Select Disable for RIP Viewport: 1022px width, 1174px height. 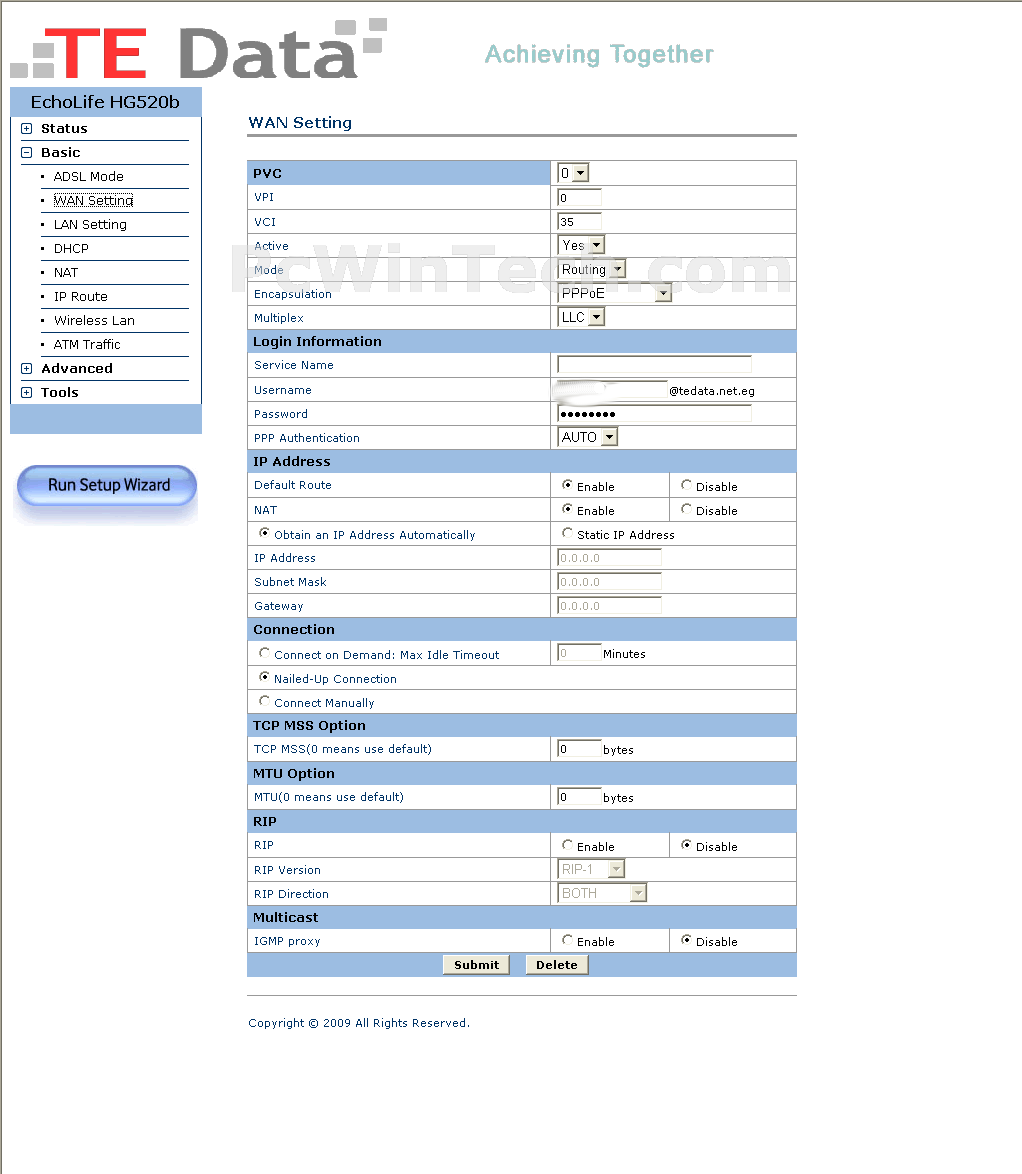coord(686,845)
